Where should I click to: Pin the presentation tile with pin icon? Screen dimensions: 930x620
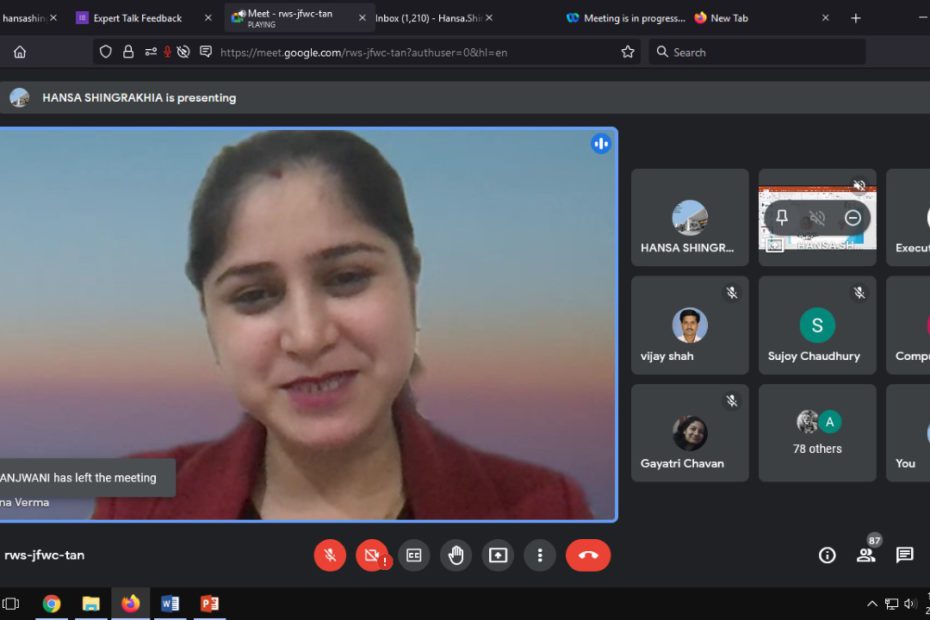click(782, 218)
